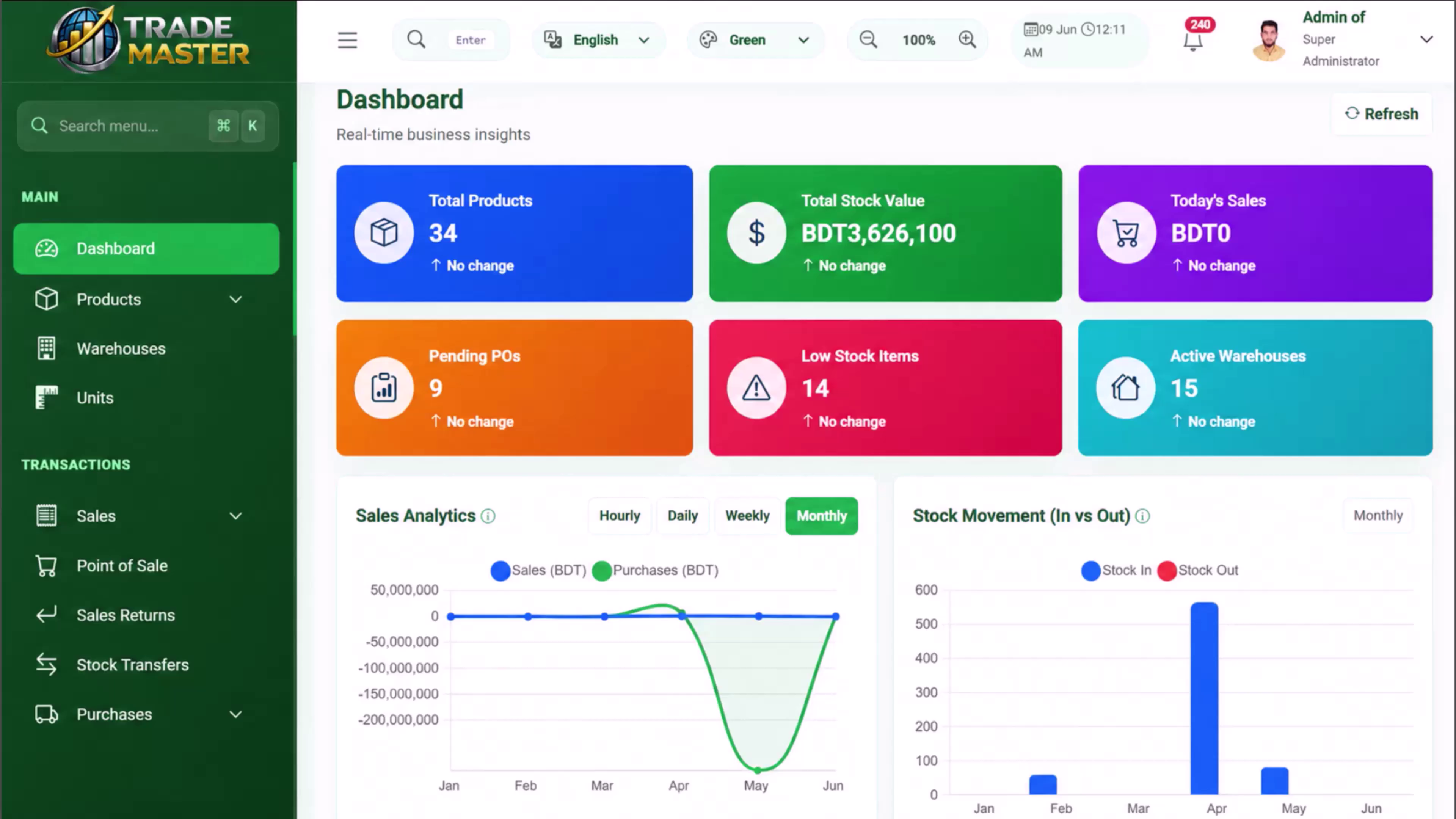Open the Stock Movement Monthly dropdown
1456x819 pixels.
point(1378,516)
